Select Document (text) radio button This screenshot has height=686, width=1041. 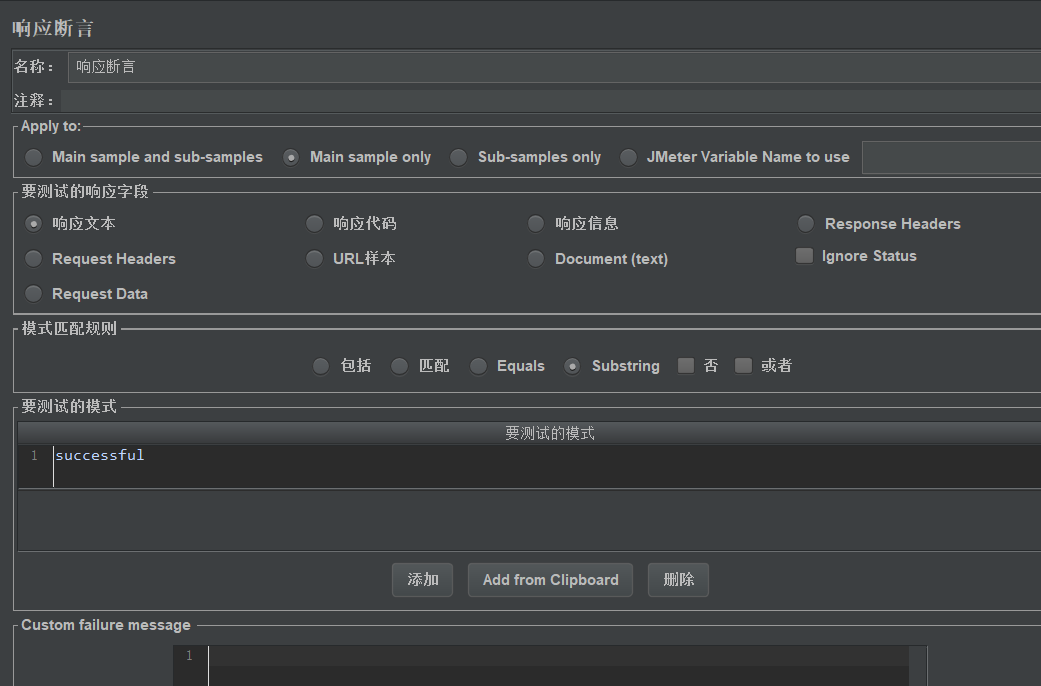pyautogui.click(x=536, y=258)
